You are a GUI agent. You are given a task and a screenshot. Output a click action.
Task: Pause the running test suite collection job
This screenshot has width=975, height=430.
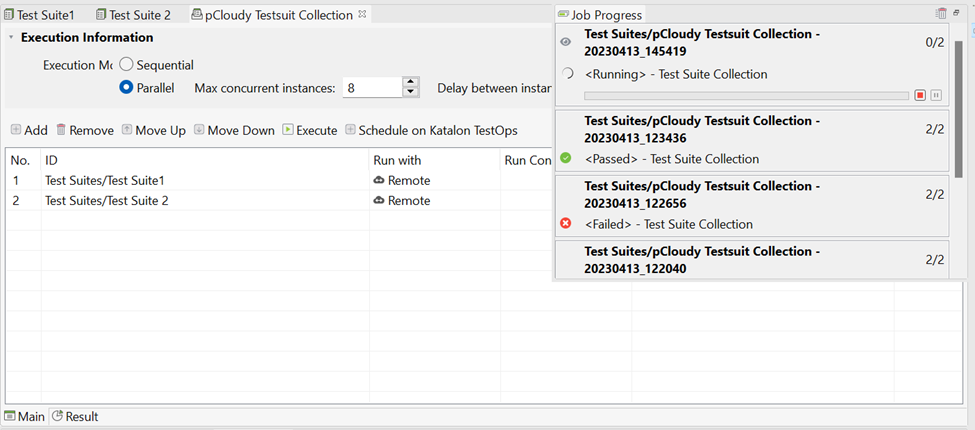pyautogui.click(x=936, y=95)
